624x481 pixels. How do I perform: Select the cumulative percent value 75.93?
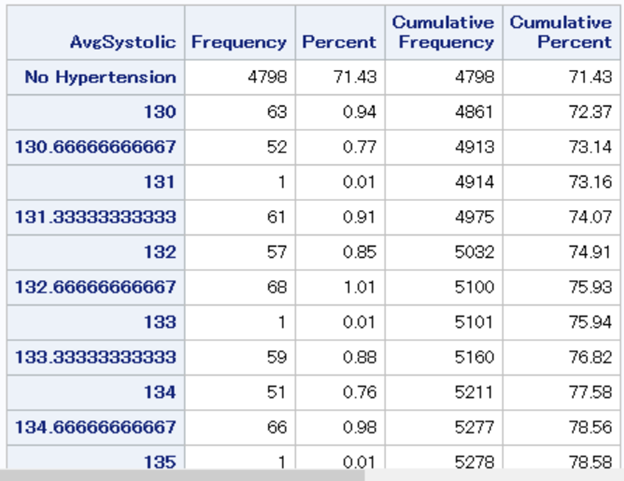coord(591,287)
